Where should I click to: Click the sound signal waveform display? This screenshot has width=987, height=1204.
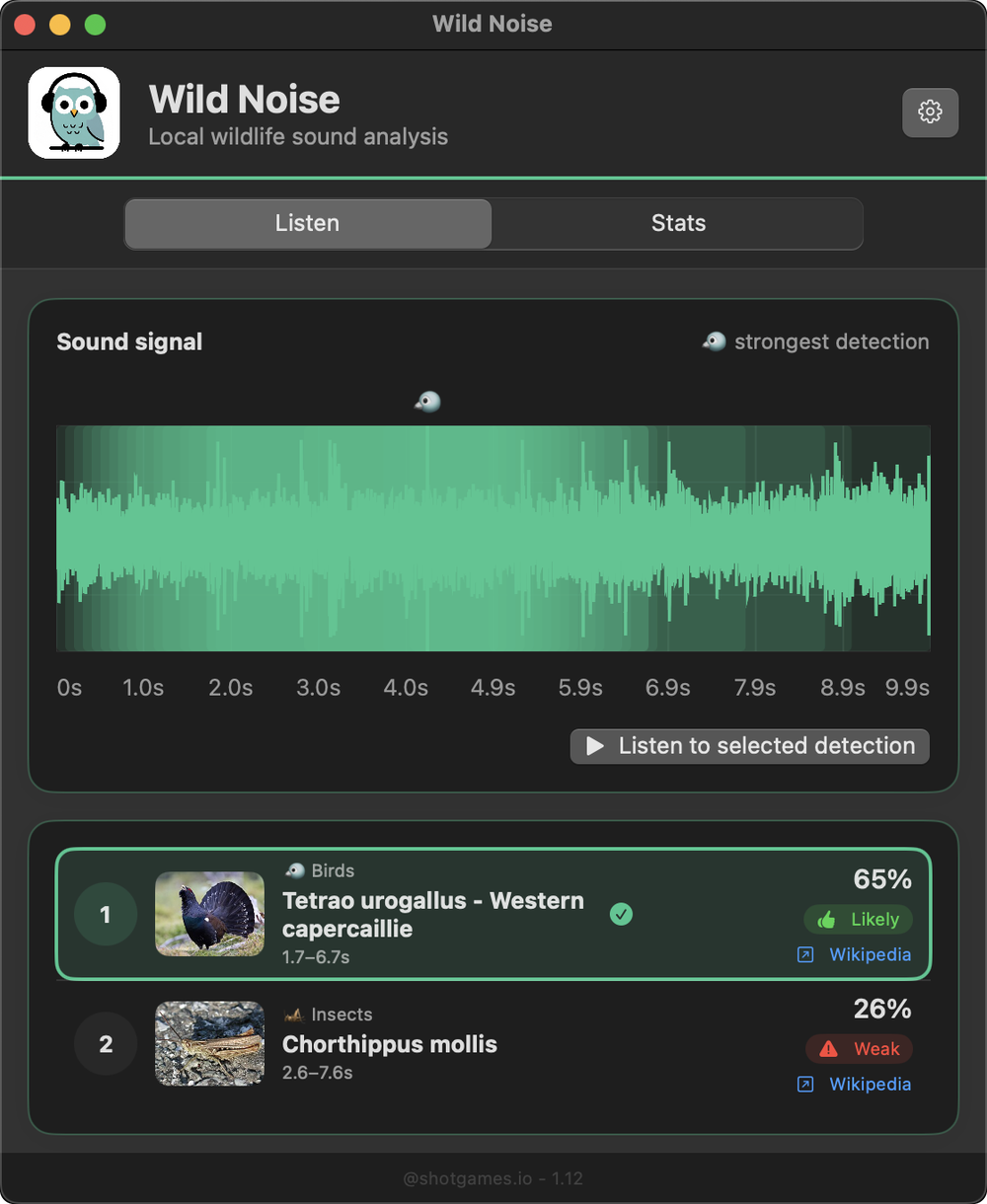493,538
